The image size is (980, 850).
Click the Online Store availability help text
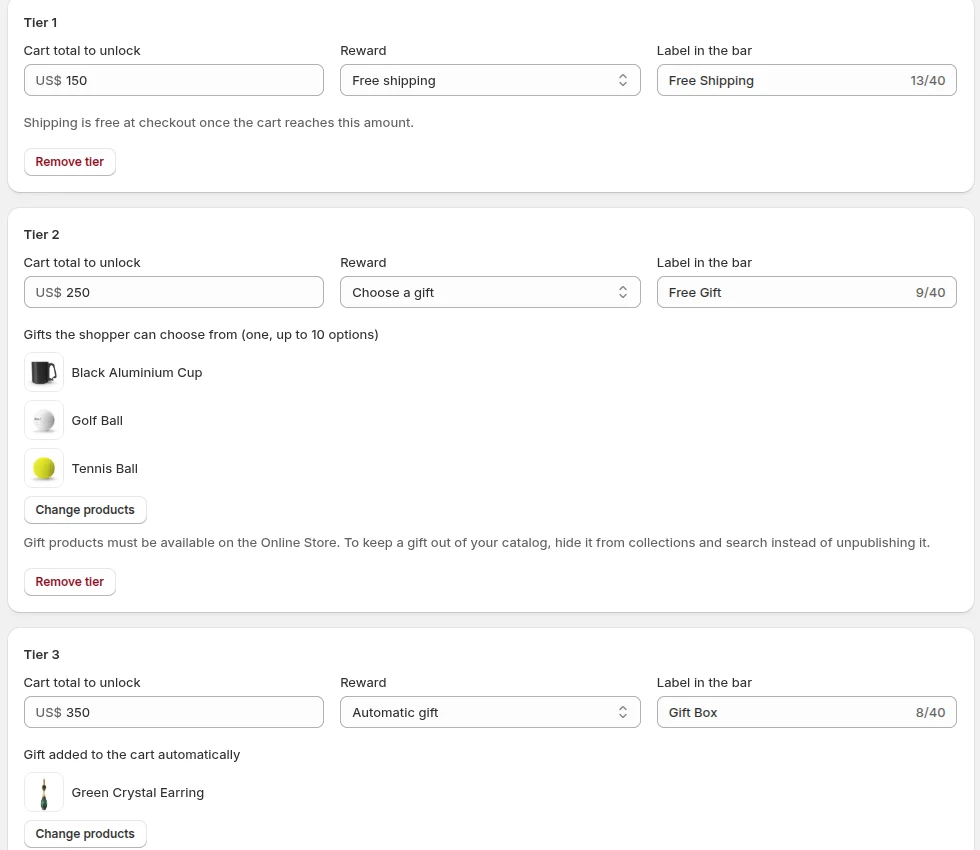(x=477, y=542)
